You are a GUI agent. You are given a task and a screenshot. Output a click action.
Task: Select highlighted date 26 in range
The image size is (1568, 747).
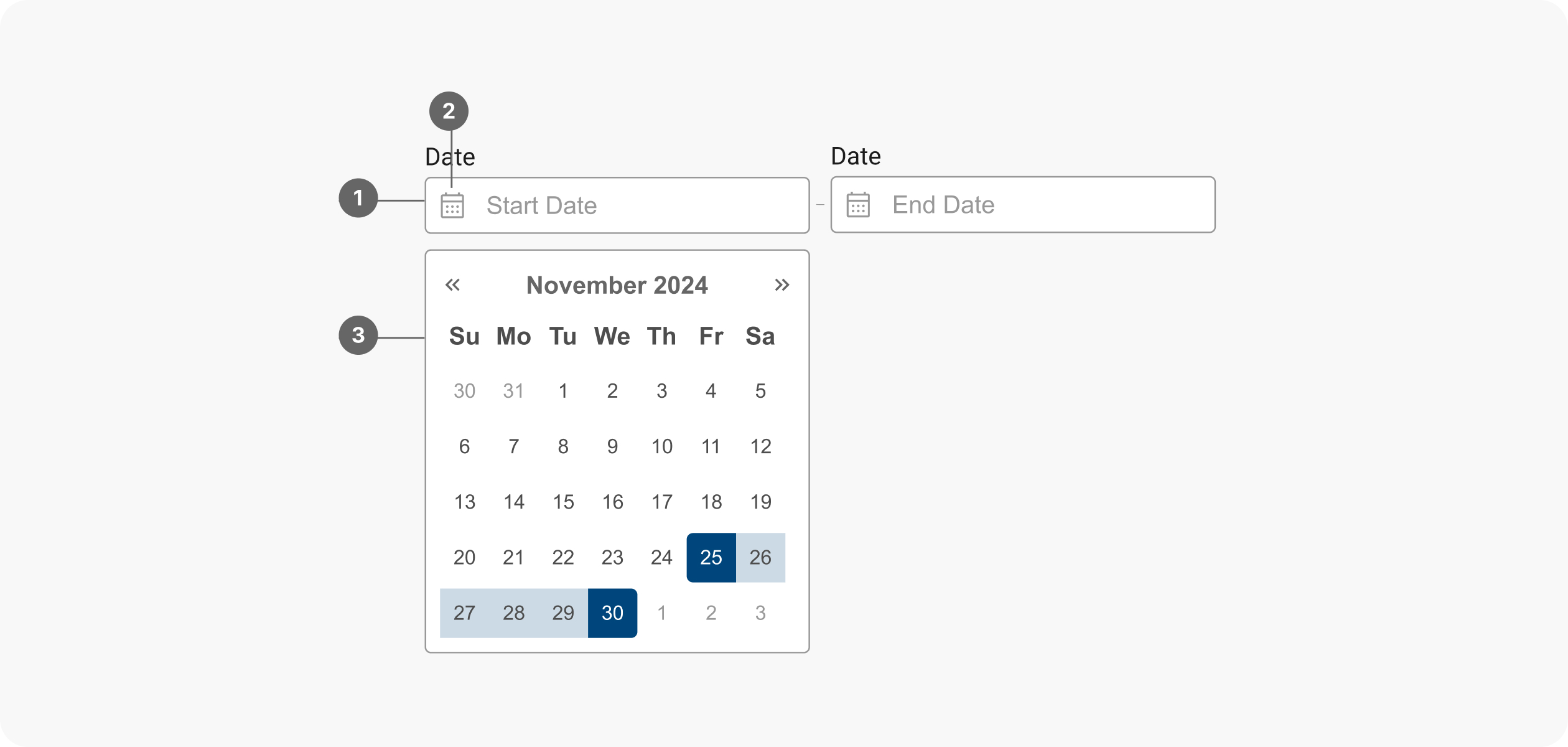760,558
